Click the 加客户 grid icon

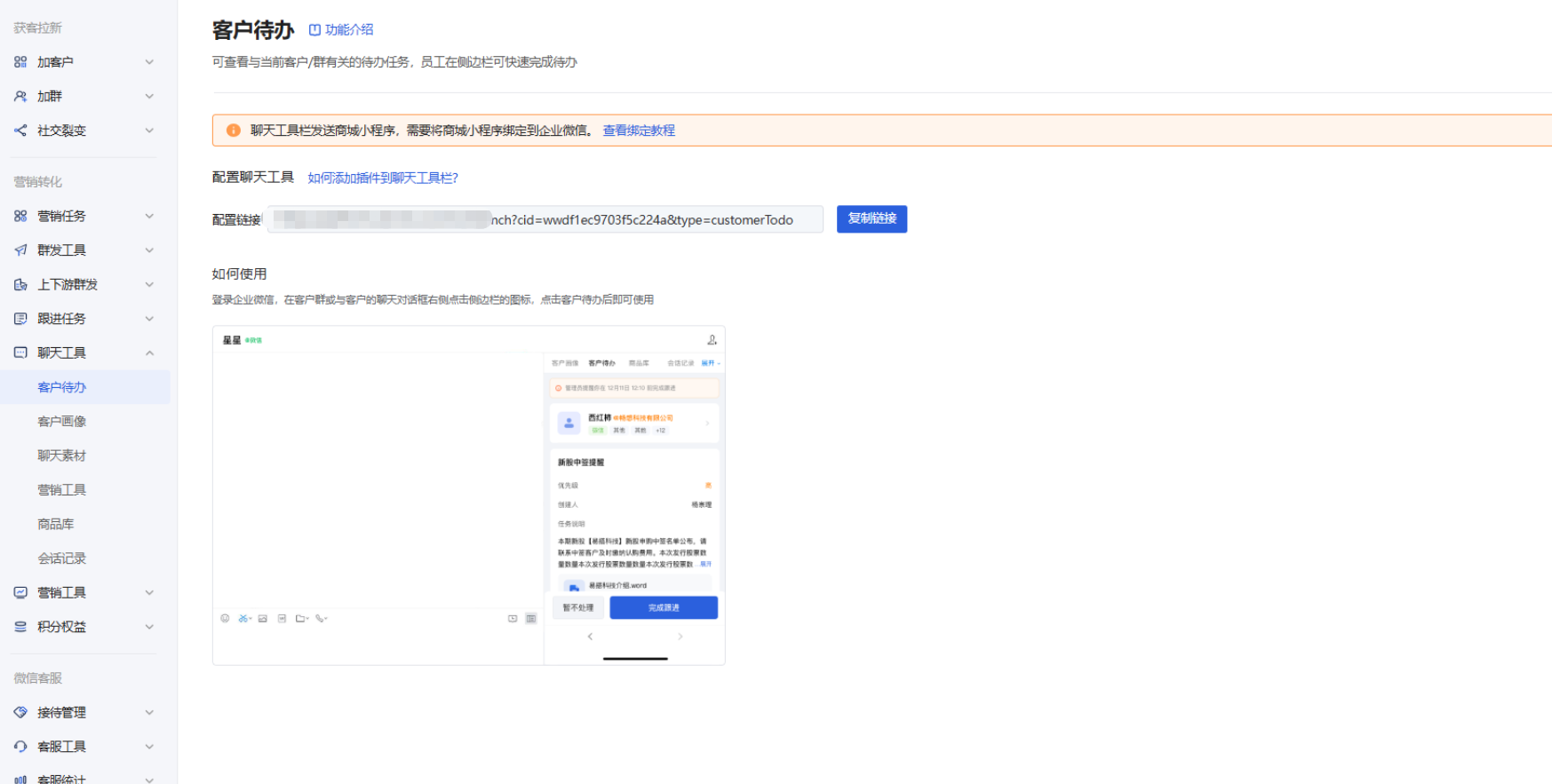(x=20, y=62)
